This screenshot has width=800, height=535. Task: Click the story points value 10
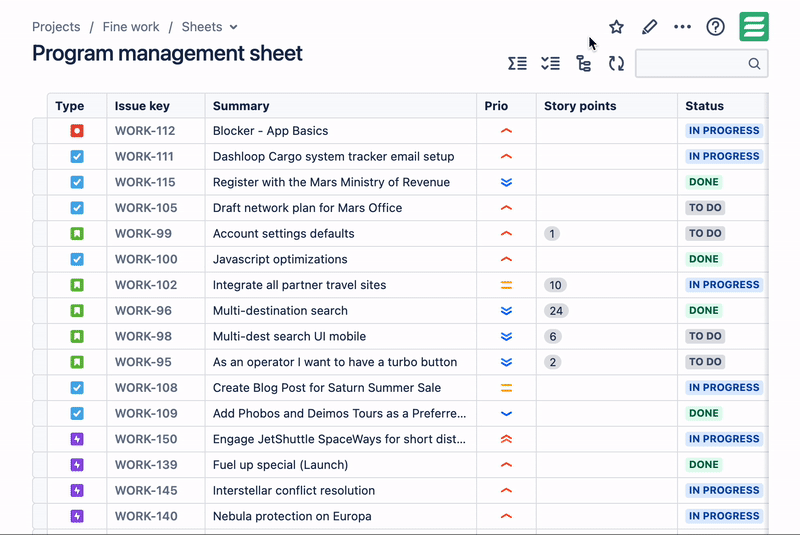[x=556, y=285]
